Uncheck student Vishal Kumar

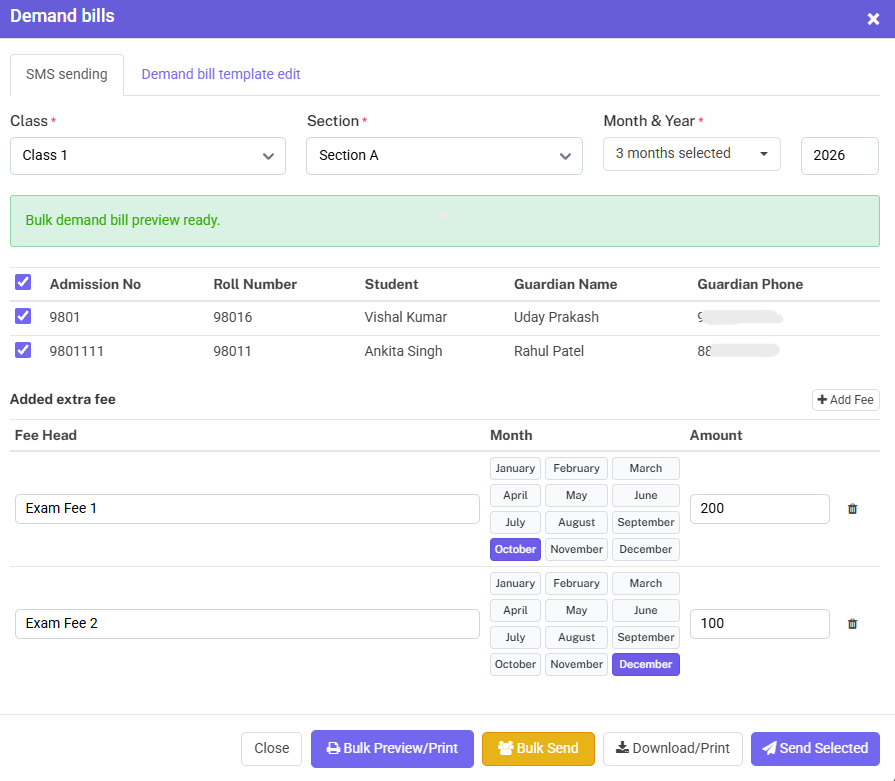pos(23,316)
